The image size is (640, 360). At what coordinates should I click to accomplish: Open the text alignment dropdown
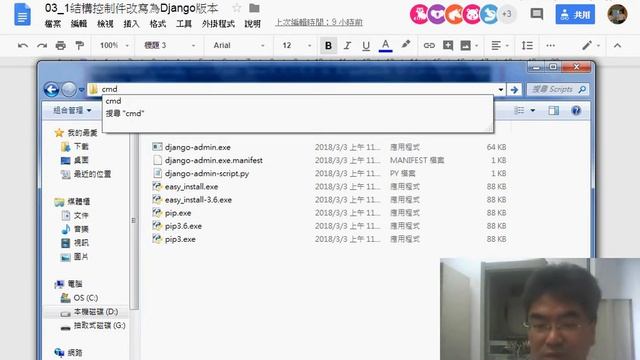500,45
